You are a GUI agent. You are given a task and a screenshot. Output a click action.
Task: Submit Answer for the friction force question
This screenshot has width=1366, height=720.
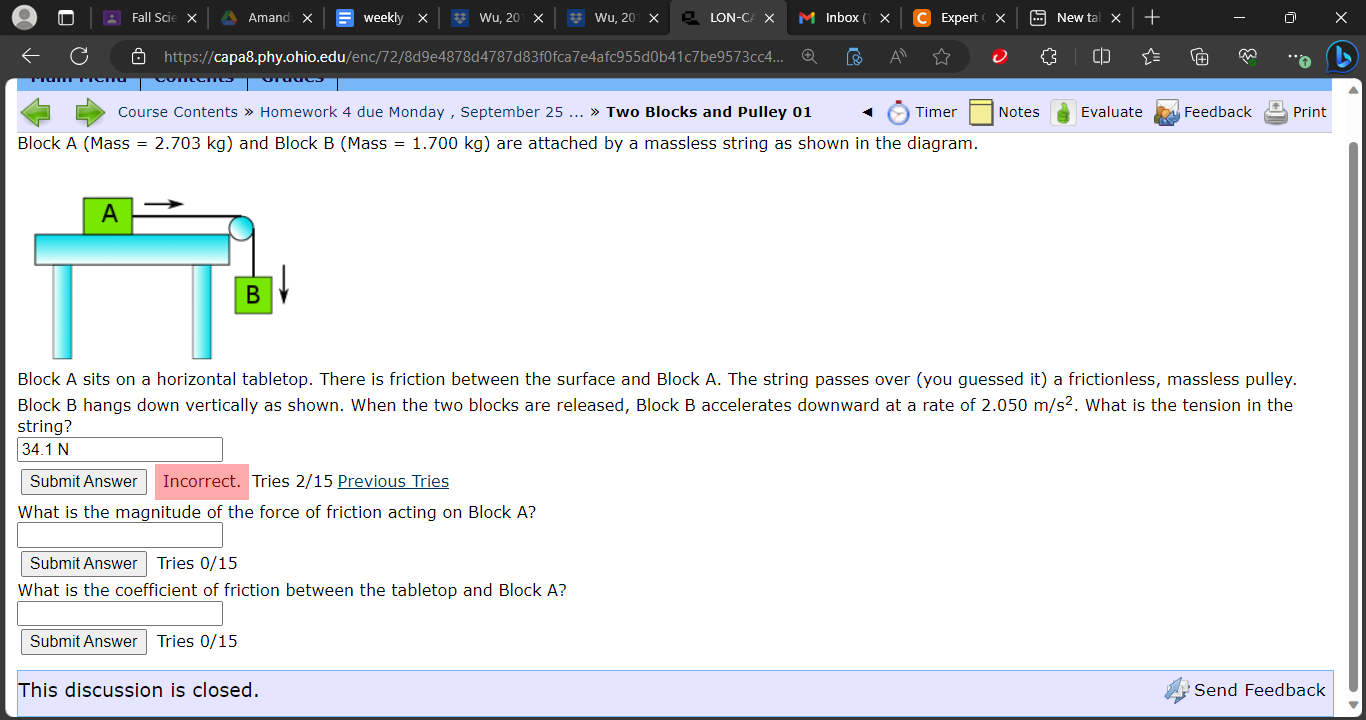pos(83,563)
